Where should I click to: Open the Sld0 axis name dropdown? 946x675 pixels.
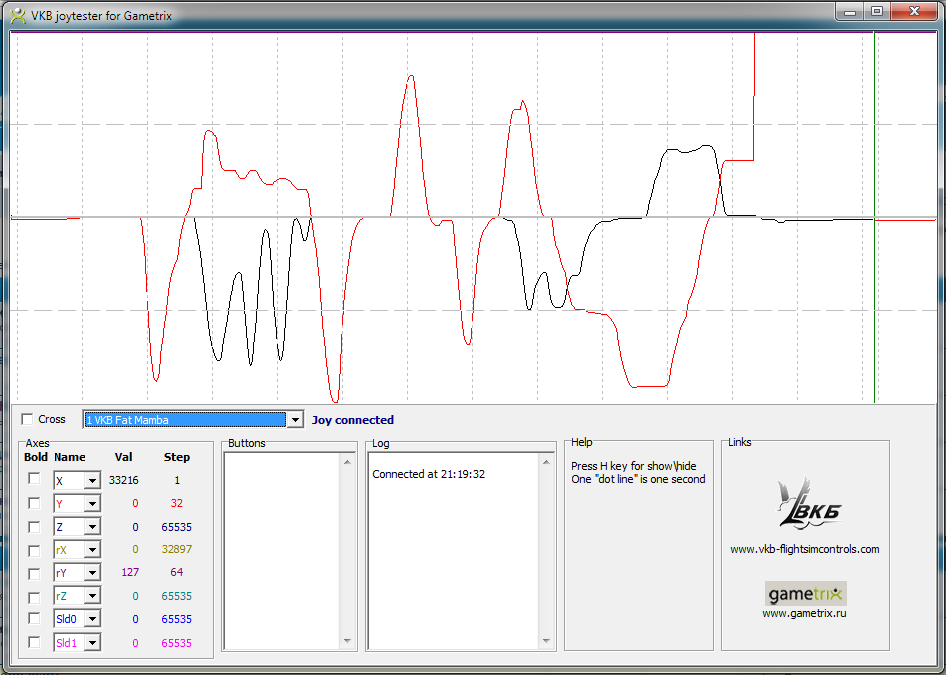pyautogui.click(x=92, y=619)
